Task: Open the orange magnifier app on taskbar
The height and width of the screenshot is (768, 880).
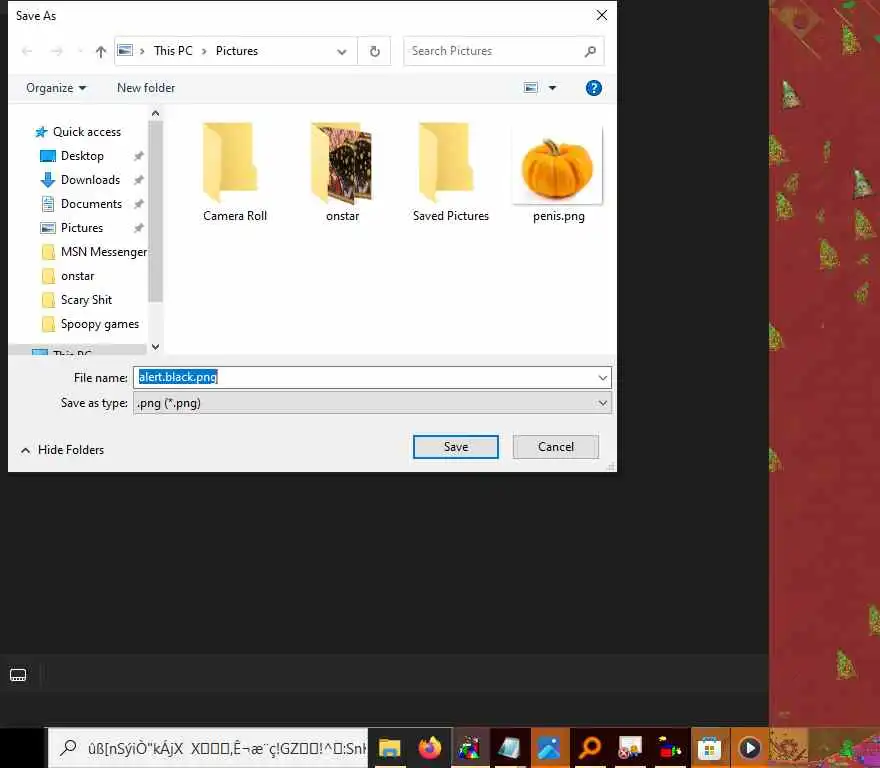Action: [589, 748]
